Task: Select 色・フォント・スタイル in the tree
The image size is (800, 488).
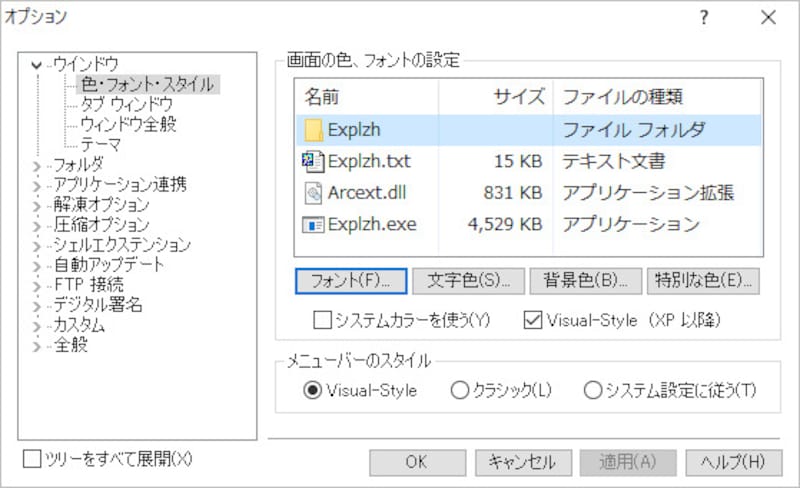Action: 147,84
